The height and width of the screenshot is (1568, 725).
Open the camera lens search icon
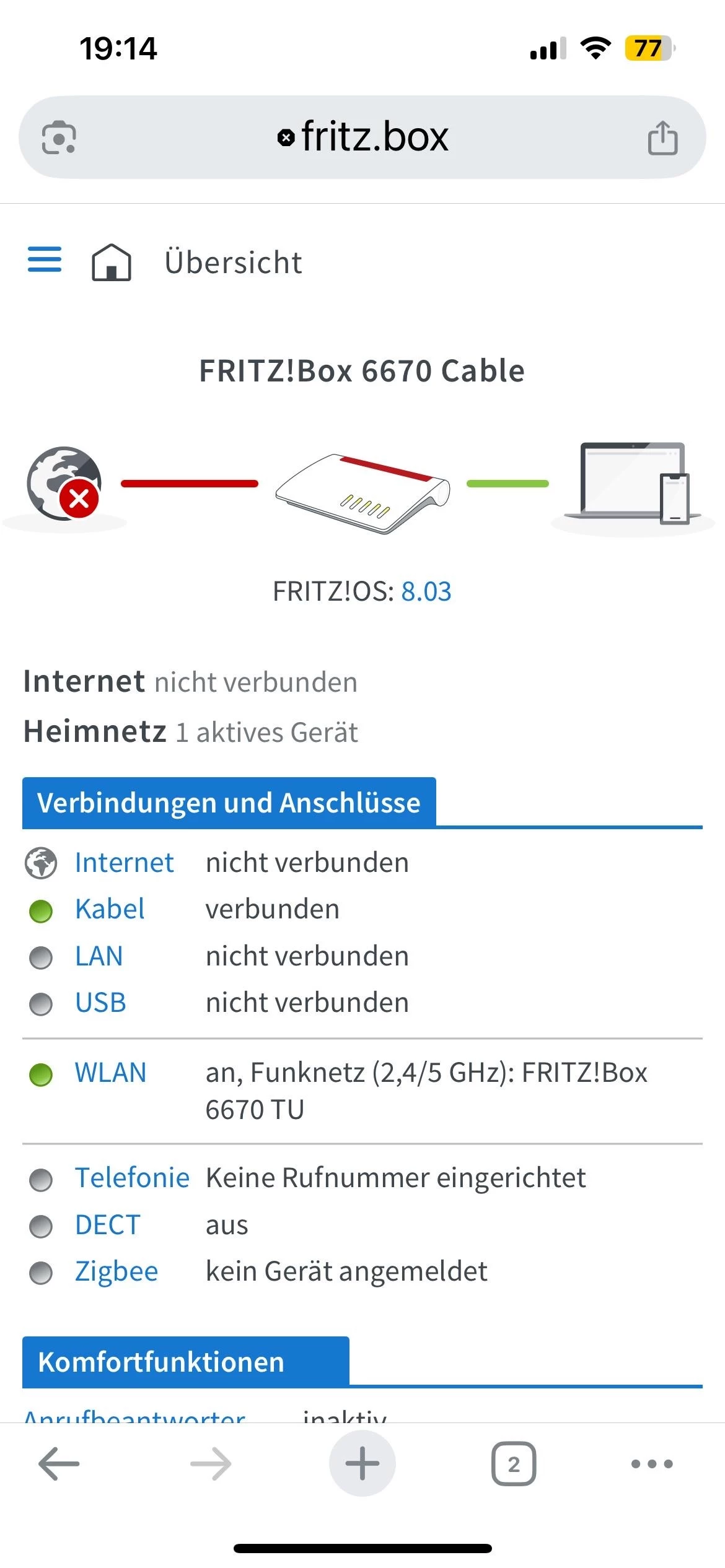tap(59, 137)
